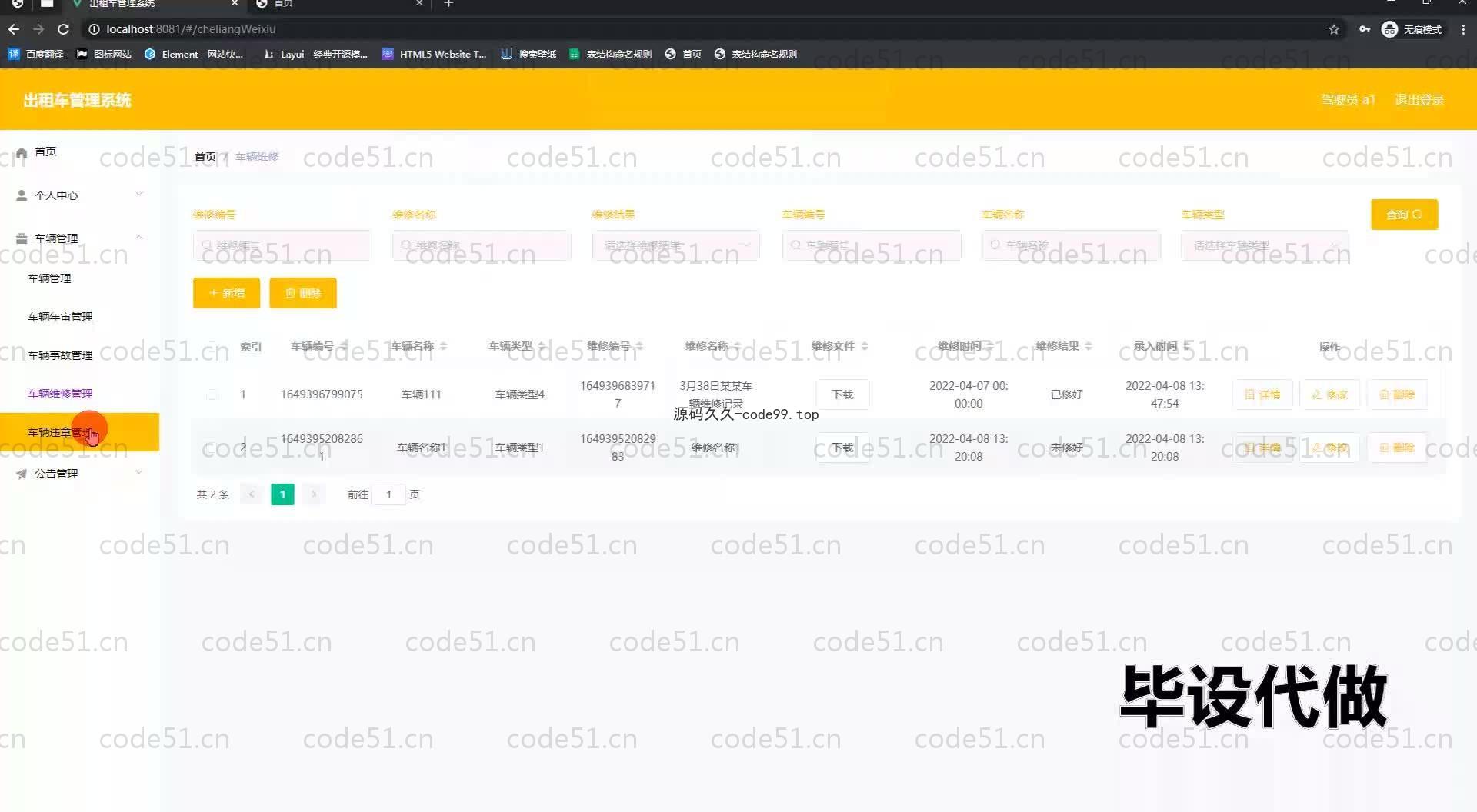
Task: Bookmark this page with the star icon
Action: point(1334,29)
